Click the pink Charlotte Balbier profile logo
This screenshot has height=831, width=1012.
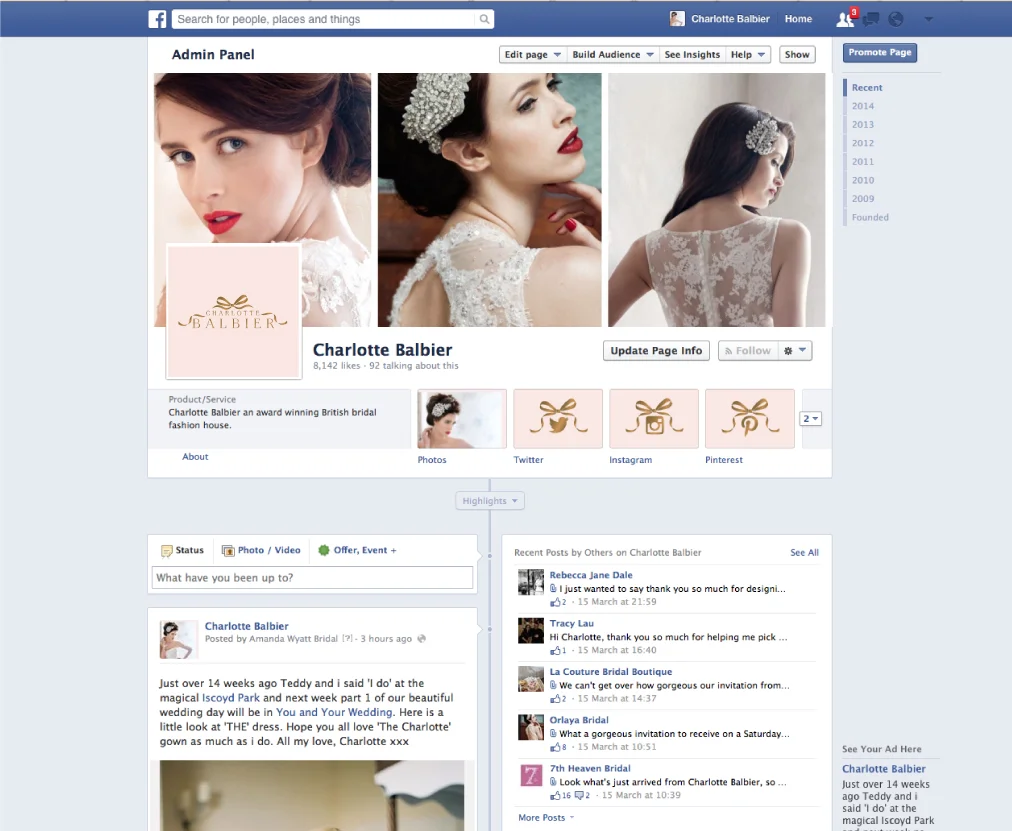(234, 311)
